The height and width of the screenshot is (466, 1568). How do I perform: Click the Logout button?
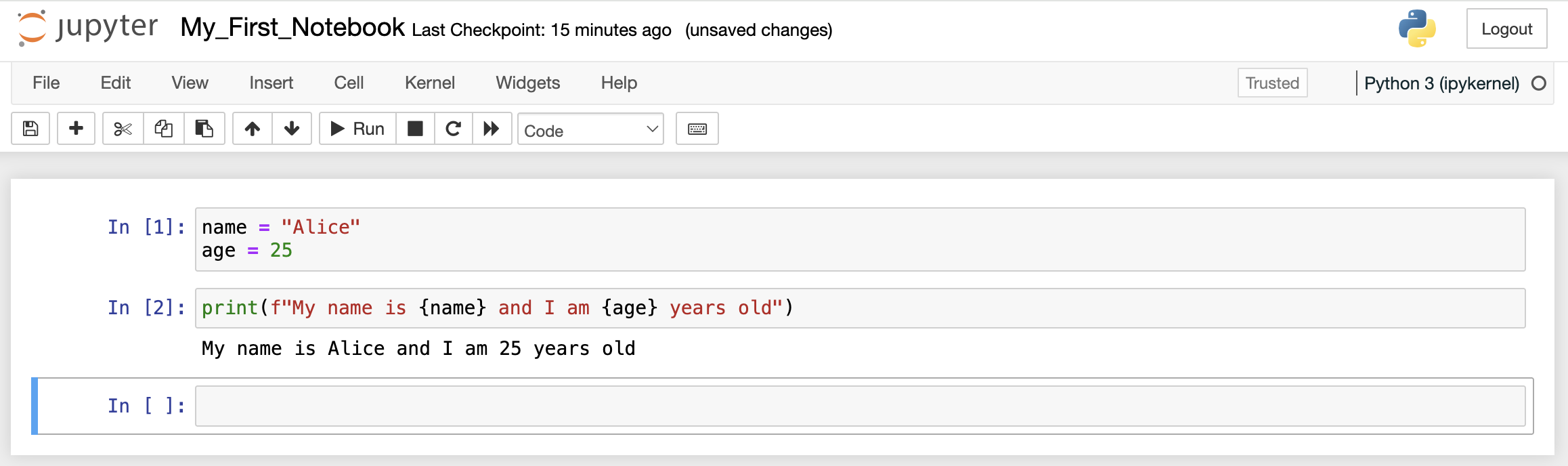1506,29
